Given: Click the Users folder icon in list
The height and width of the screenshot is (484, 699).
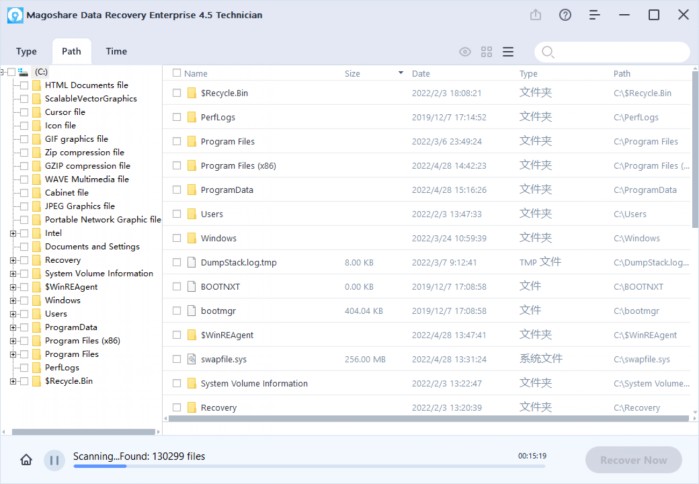Looking at the screenshot, I should (191, 213).
